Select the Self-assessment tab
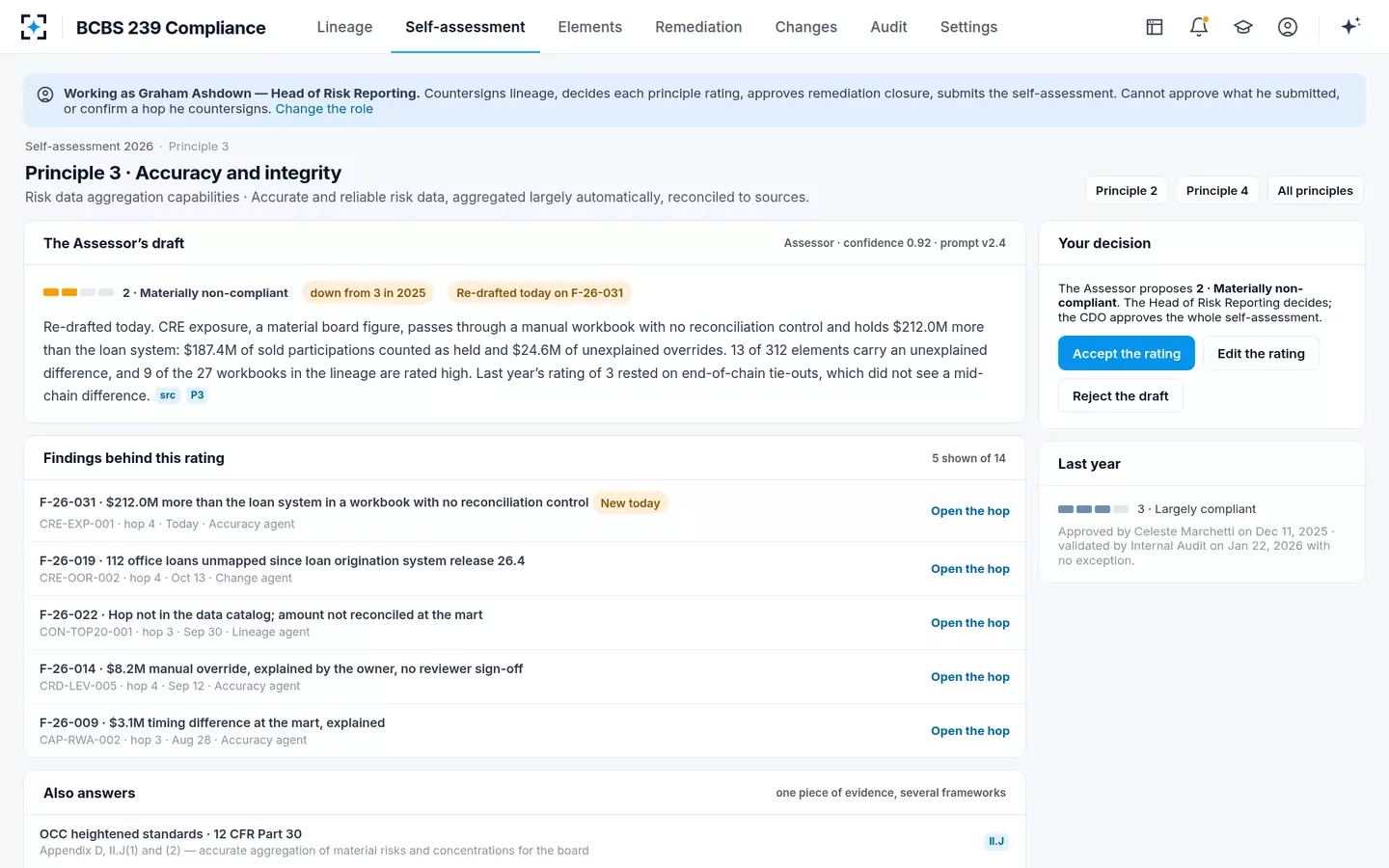Screen dimensions: 1389x868 [465, 27]
